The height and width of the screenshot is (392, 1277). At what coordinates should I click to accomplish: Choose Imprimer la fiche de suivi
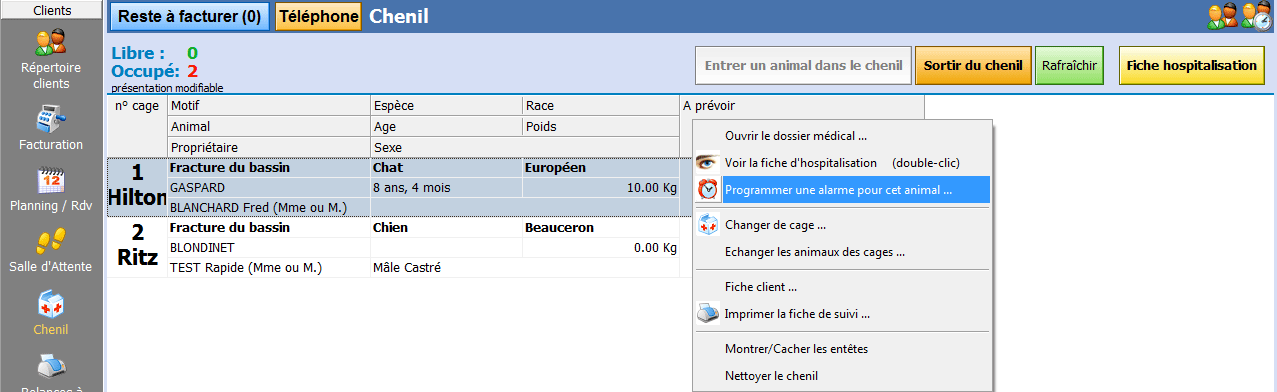tap(842, 314)
